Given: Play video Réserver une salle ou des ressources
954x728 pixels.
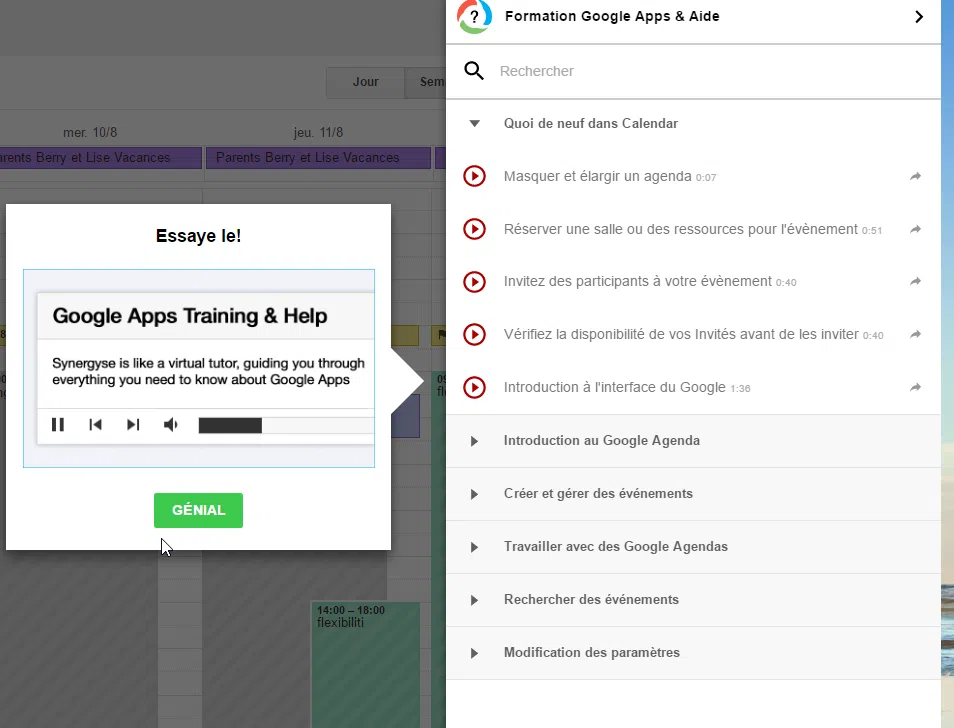Looking at the screenshot, I should tap(475, 229).
